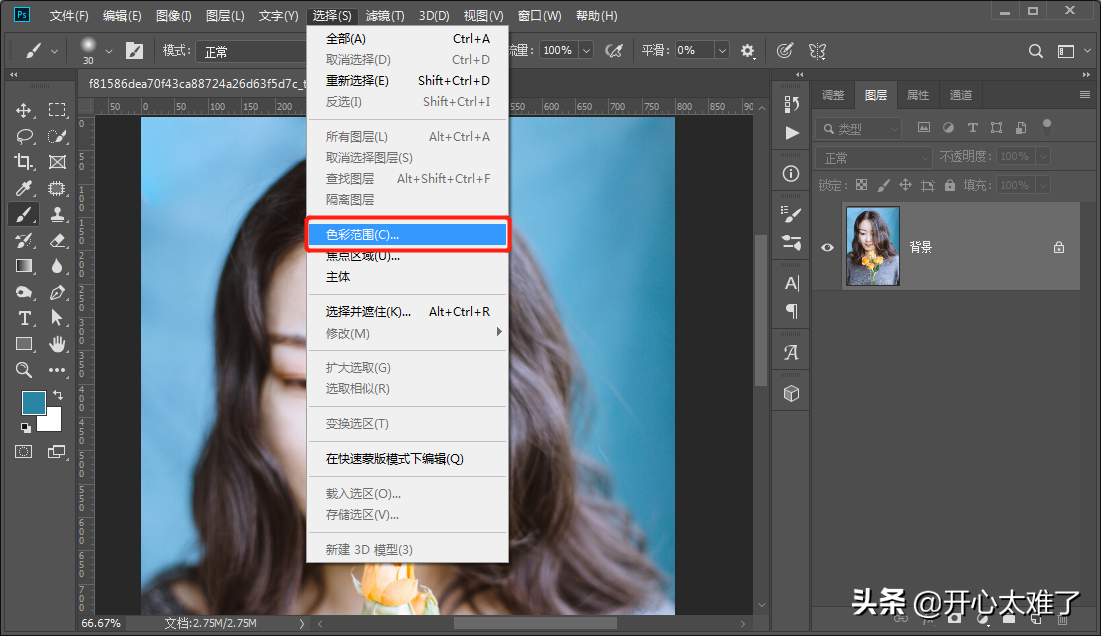The width and height of the screenshot is (1101, 636).
Task: Click the 背景 layer thumbnail
Action: tap(872, 247)
